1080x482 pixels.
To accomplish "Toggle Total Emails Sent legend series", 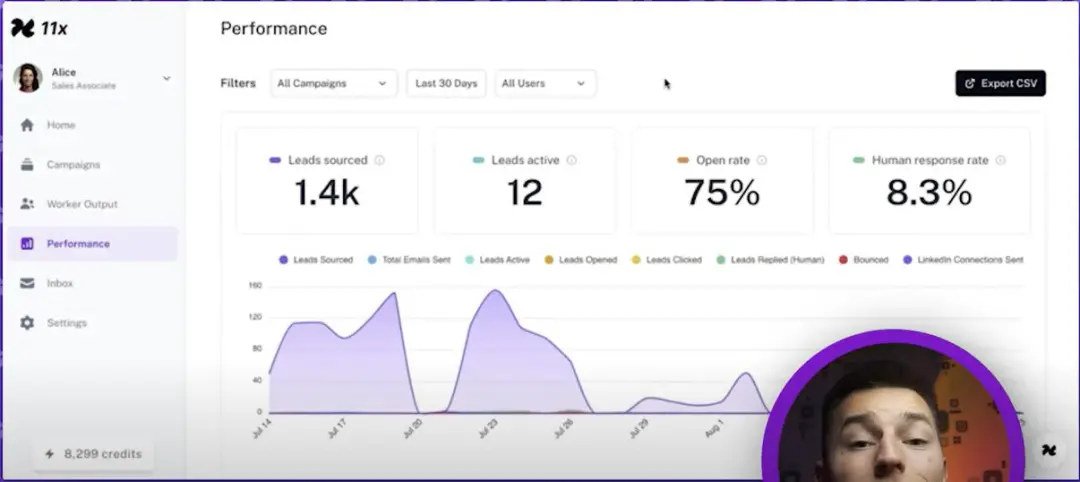I will pyautogui.click(x=409, y=260).
